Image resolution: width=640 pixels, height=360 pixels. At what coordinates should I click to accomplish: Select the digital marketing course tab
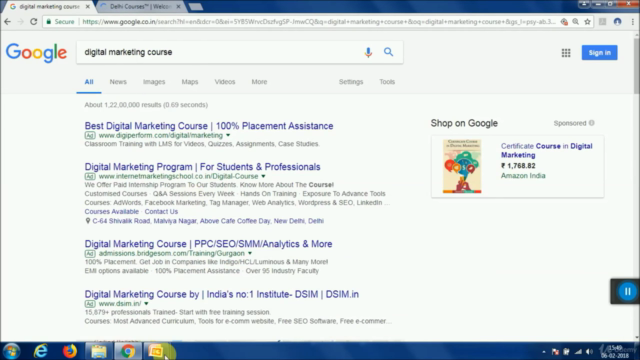[49, 7]
